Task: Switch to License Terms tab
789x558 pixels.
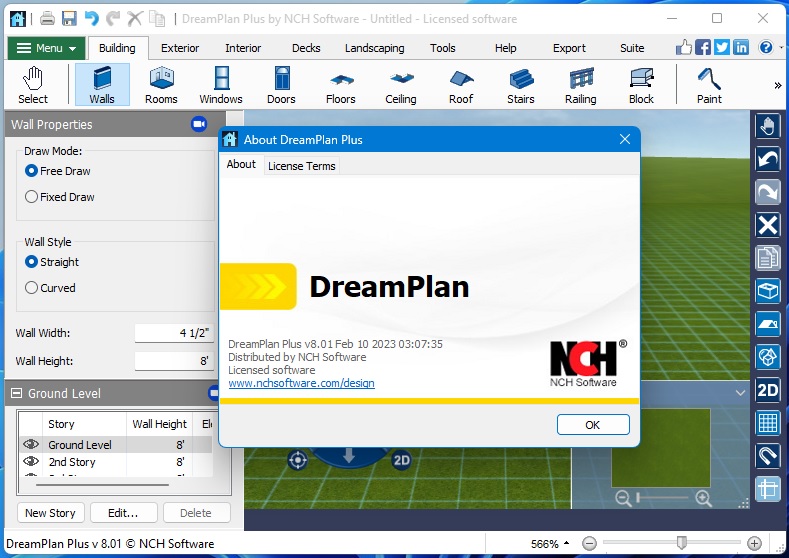Action: click(x=301, y=166)
